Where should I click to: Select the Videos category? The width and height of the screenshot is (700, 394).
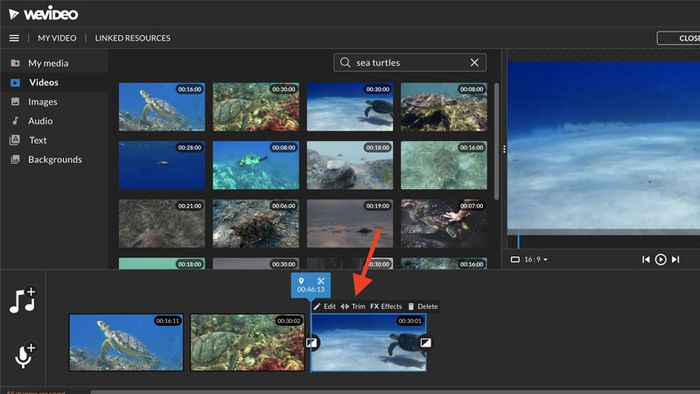pyautogui.click(x=44, y=83)
